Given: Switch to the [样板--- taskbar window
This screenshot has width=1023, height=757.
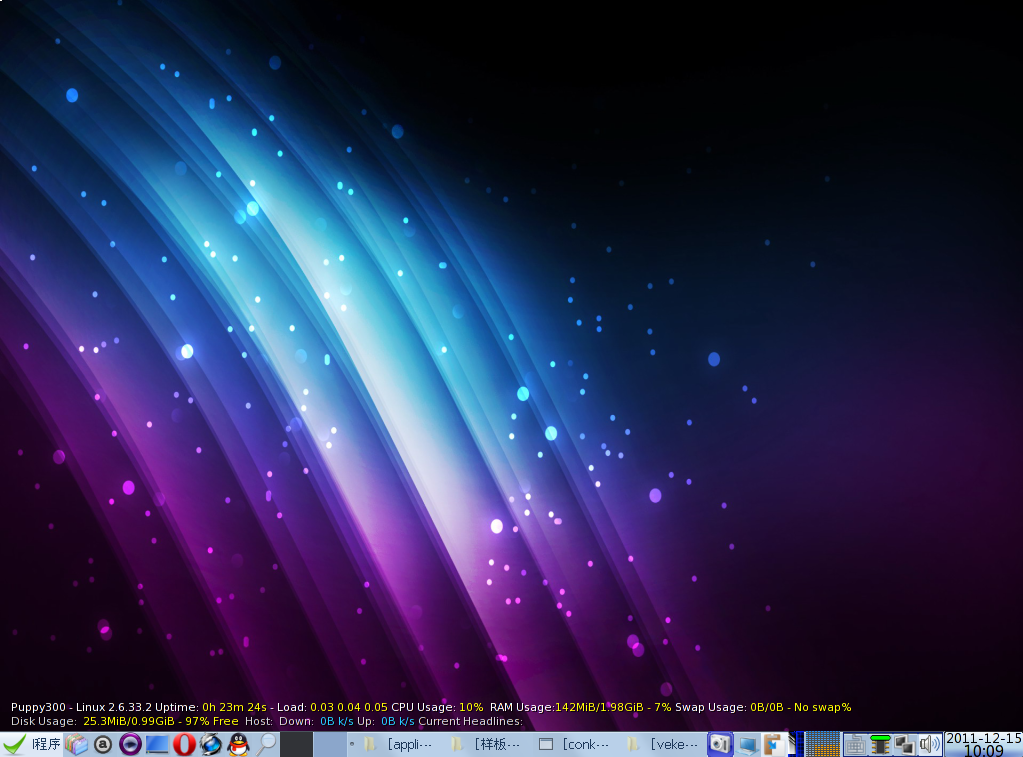Looking at the screenshot, I should point(485,745).
